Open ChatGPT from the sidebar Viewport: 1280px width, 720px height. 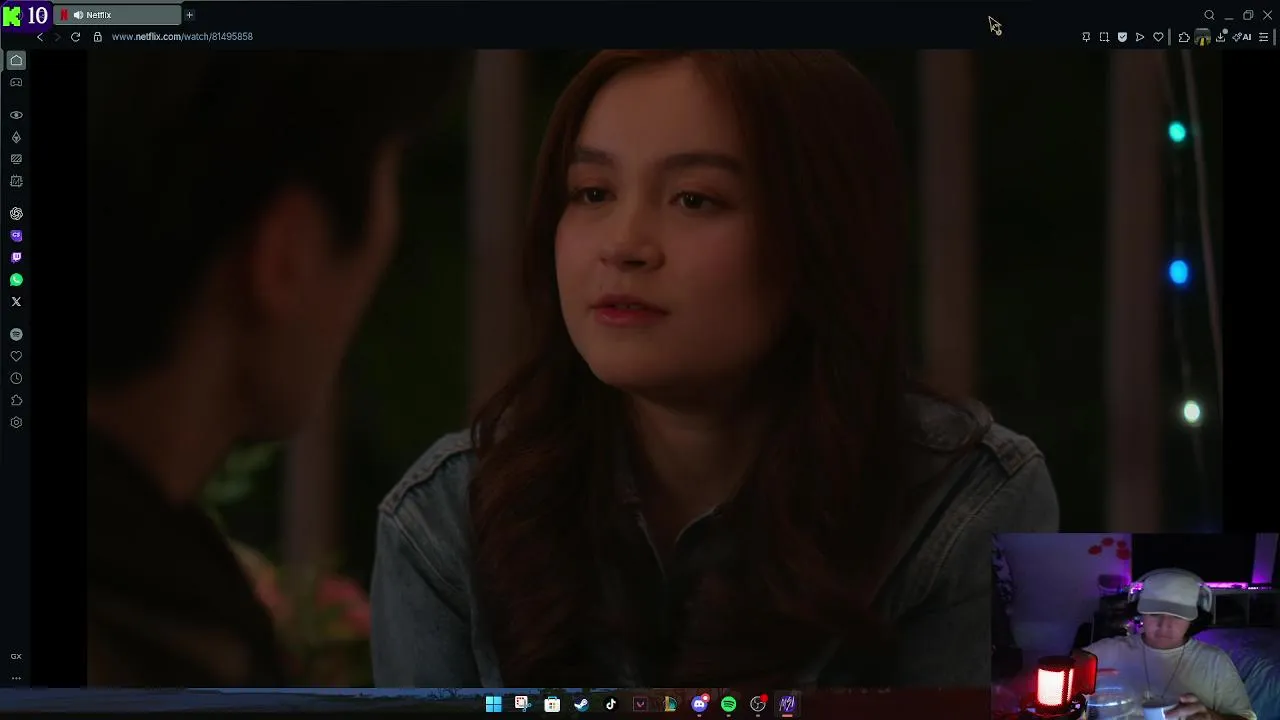click(x=16, y=214)
